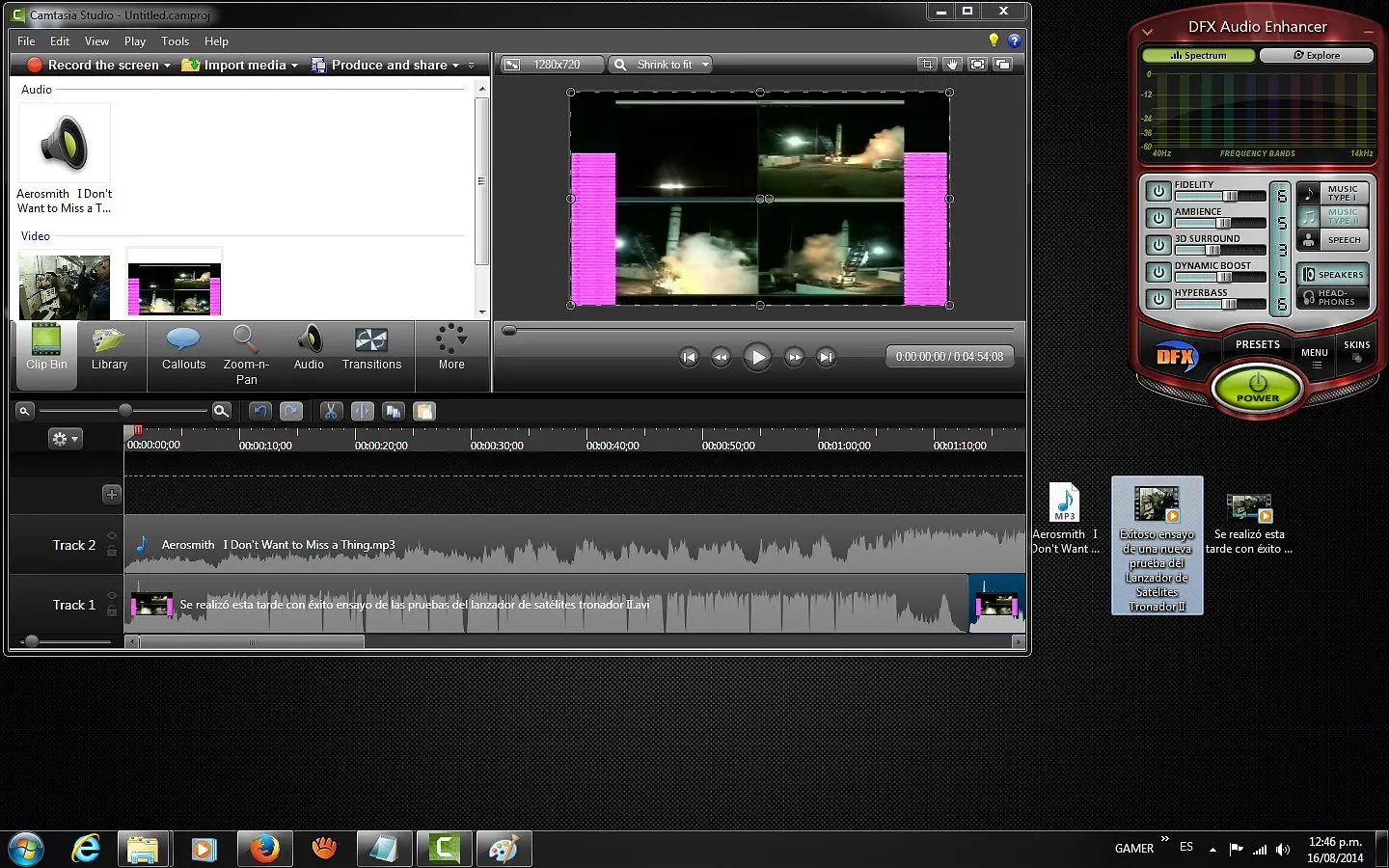
Task: Expand the Produce and share dropdown
Action: click(x=457, y=65)
